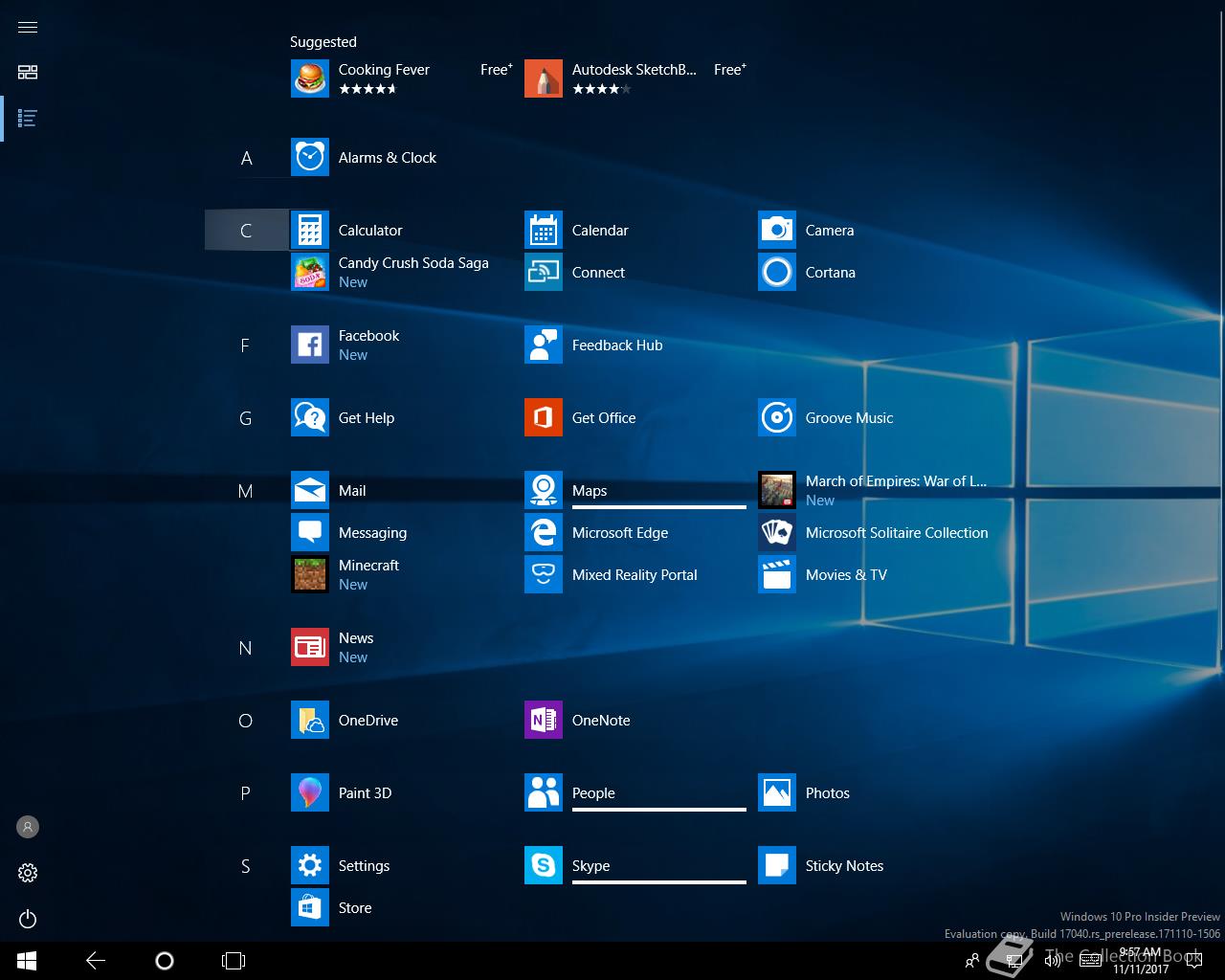Click the Suggested section heading
Screen dimensions: 1225x980
point(323,42)
